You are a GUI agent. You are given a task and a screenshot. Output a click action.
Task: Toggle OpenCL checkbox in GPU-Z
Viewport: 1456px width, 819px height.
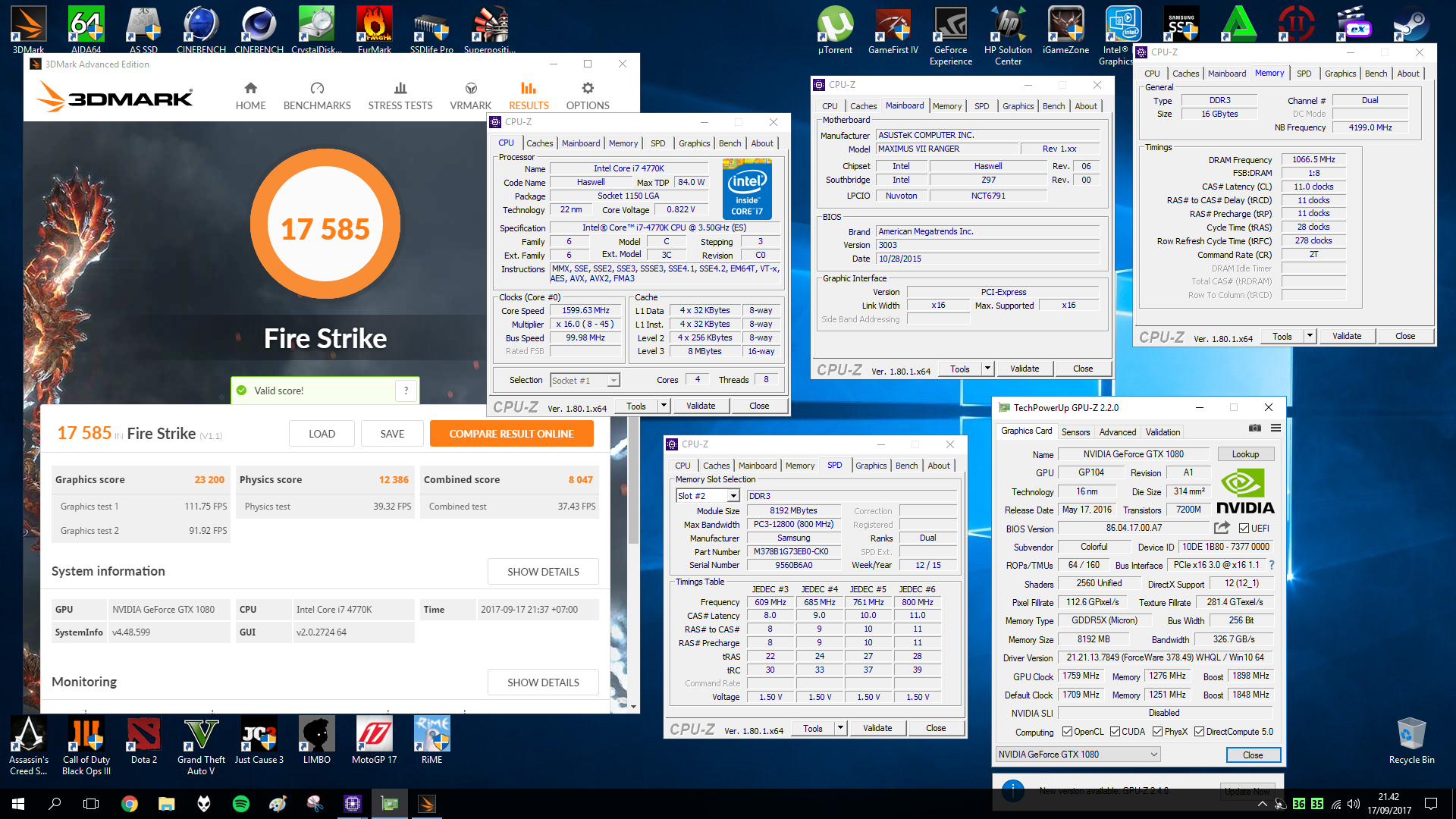click(1067, 732)
